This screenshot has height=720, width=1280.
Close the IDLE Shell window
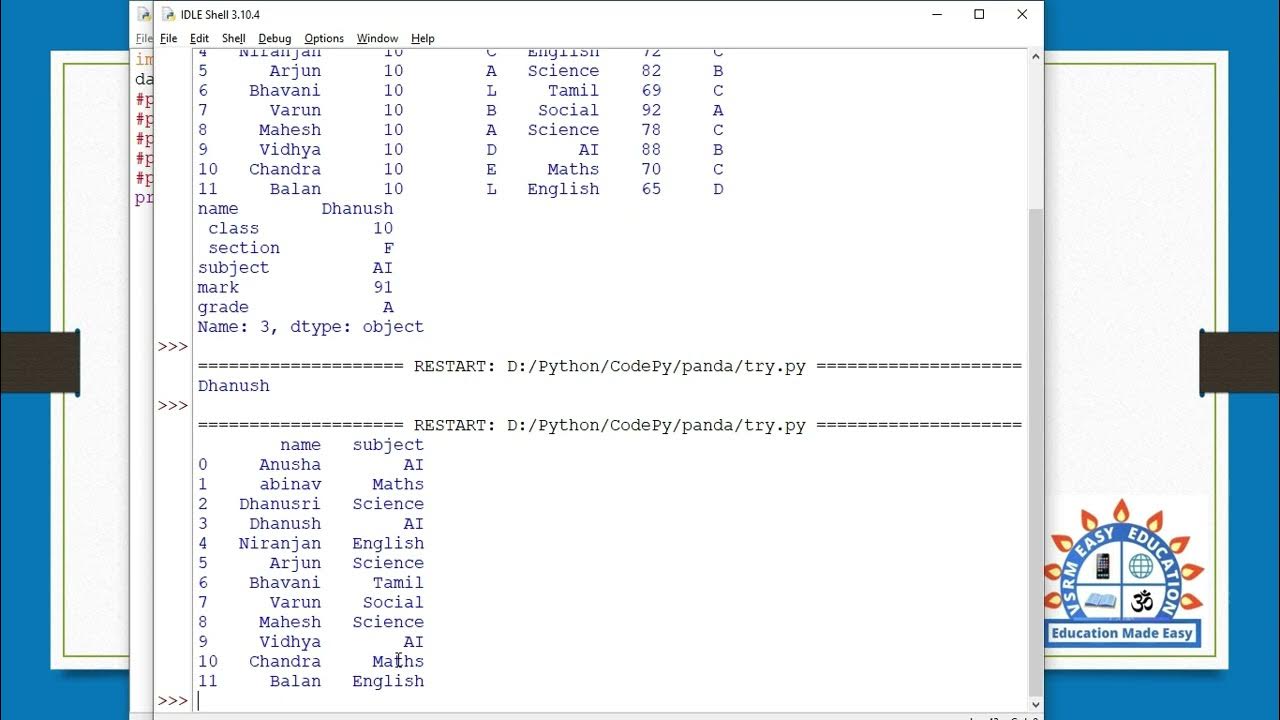tap(1022, 14)
